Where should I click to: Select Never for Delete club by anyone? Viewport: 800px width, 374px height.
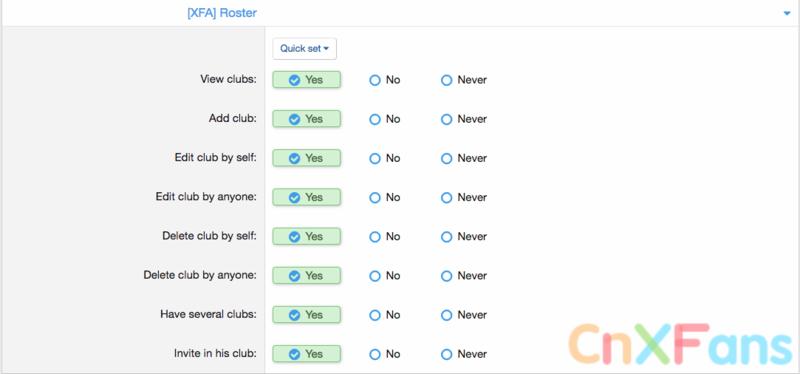pyautogui.click(x=464, y=276)
